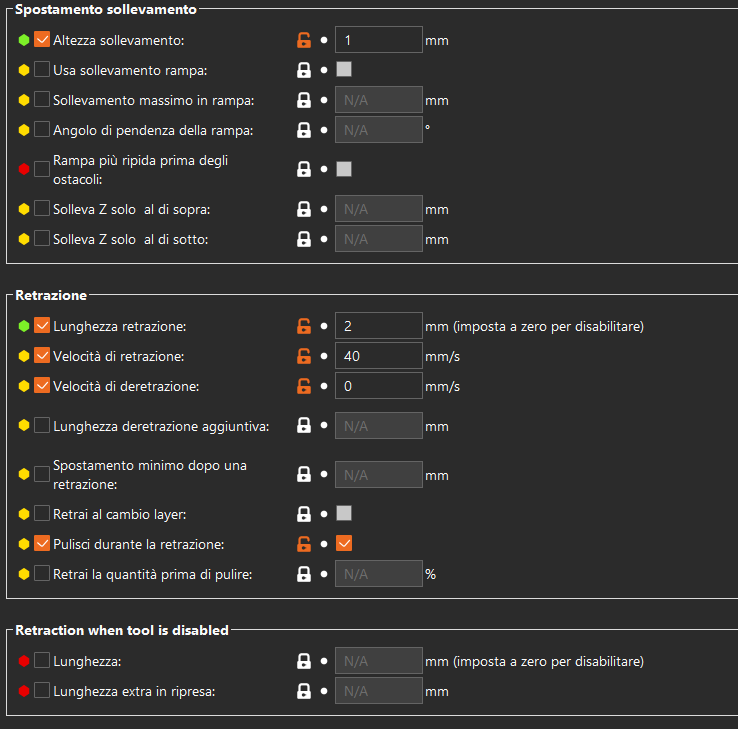
Task: Click the red hexagon beside Rampa più ripida
Action: [24, 169]
